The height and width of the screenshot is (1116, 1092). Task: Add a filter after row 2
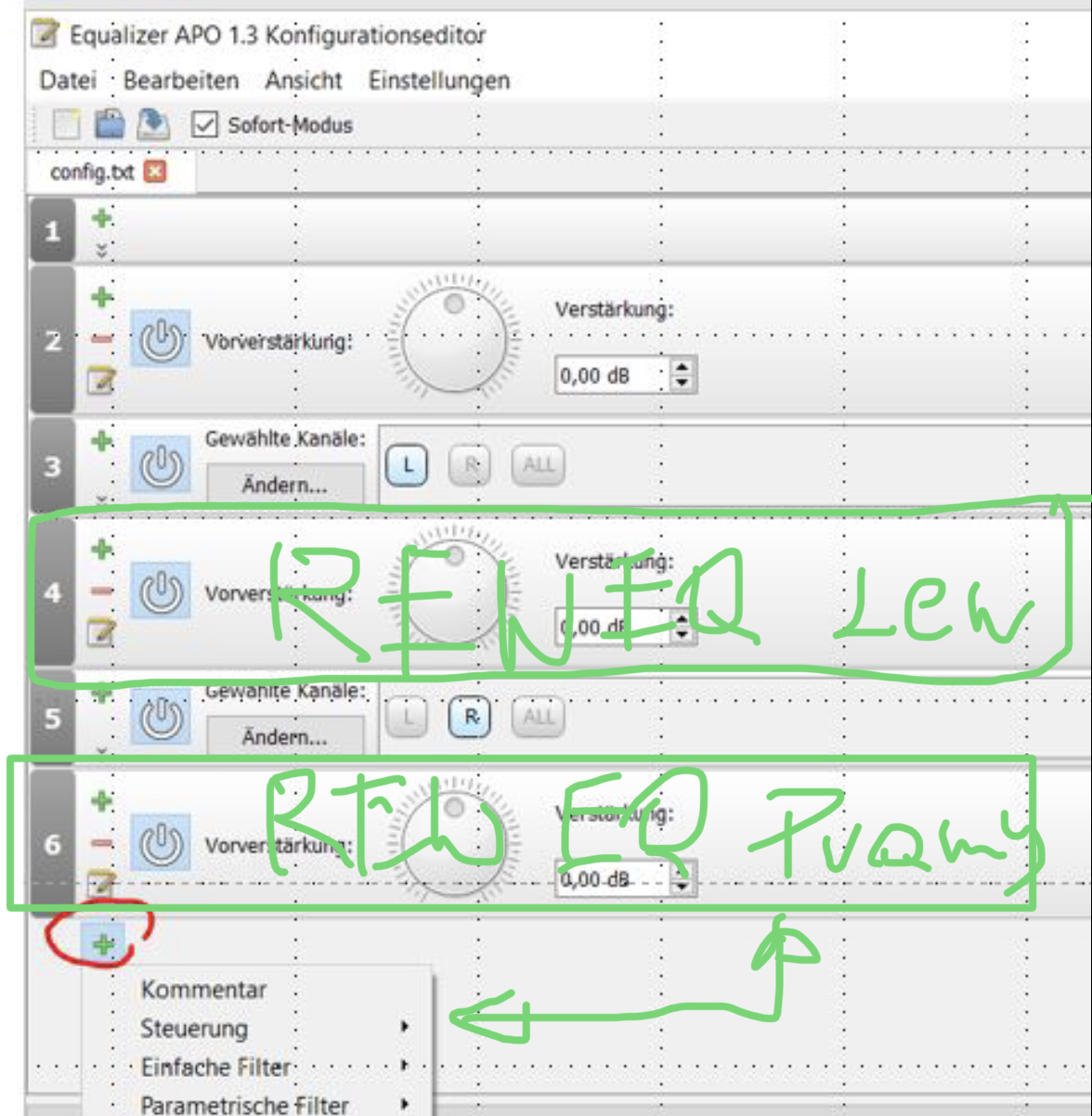[101, 298]
